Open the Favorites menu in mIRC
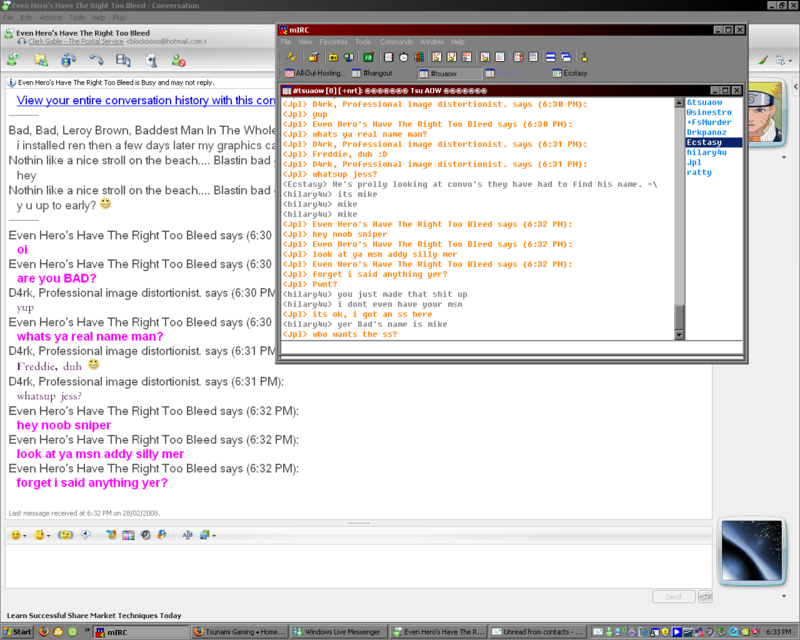The image size is (800, 640). pos(333,42)
